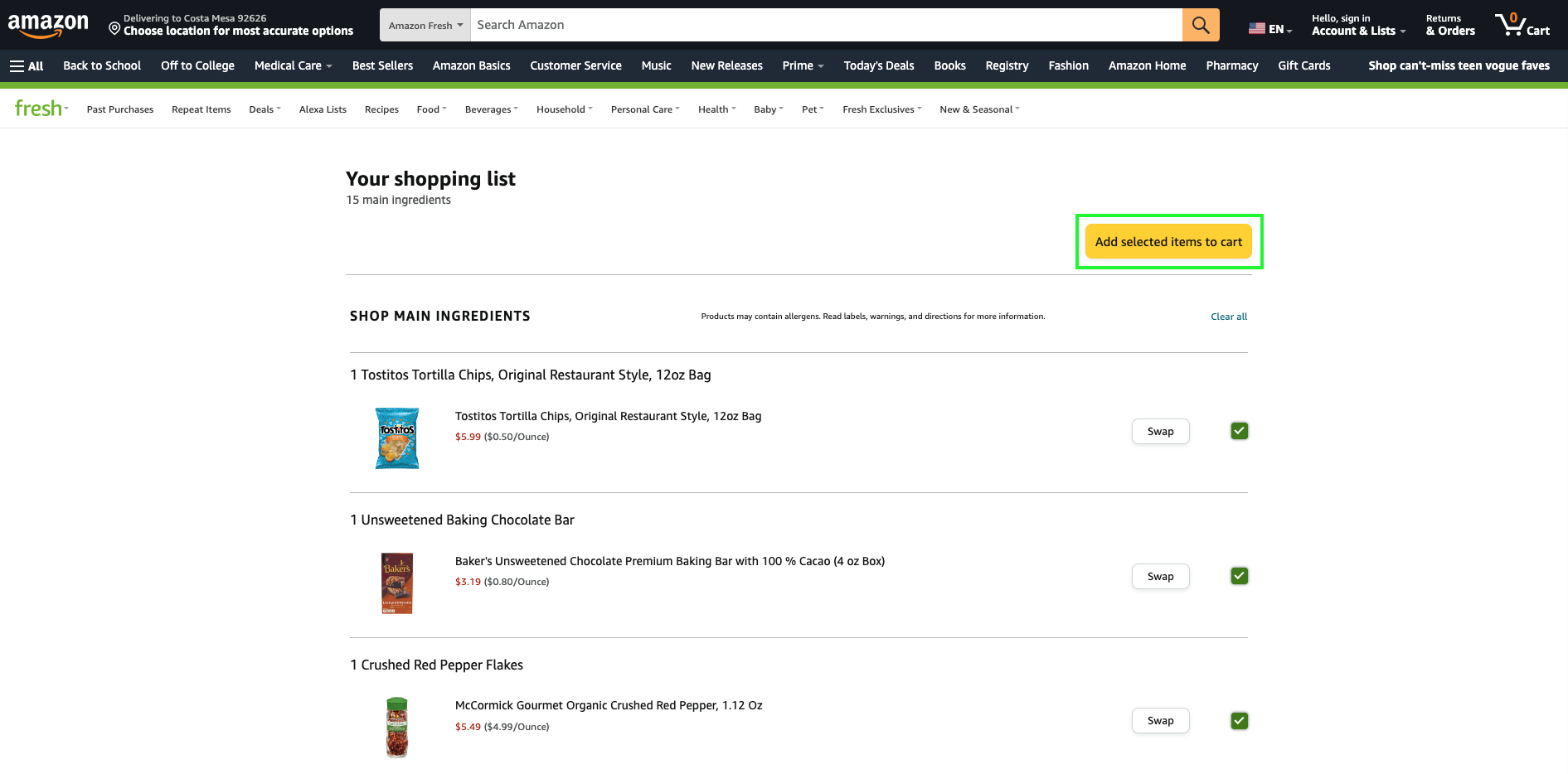Expand the Pet dropdown

point(813,109)
